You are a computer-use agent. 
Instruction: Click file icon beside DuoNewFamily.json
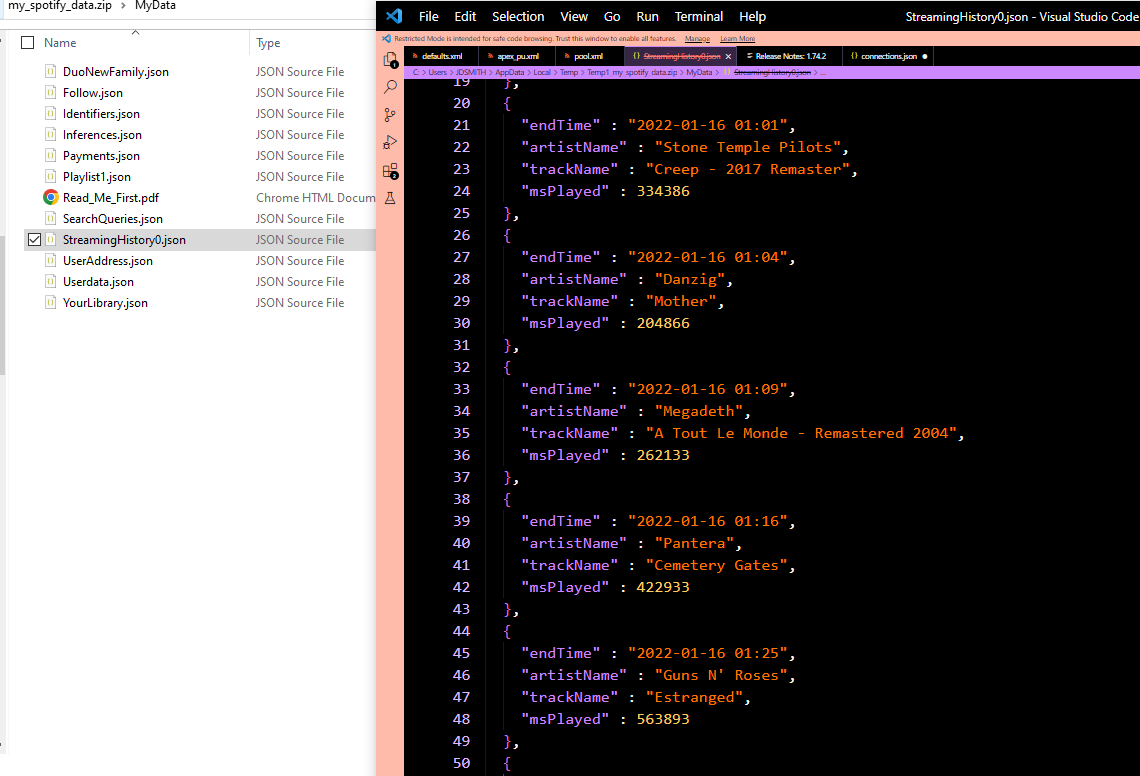coord(50,71)
